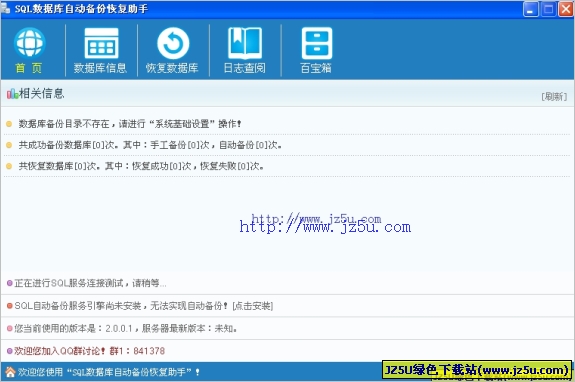The image size is (575, 382).
Task: Open the 百宝箱 cabinet icon
Action: point(316,43)
